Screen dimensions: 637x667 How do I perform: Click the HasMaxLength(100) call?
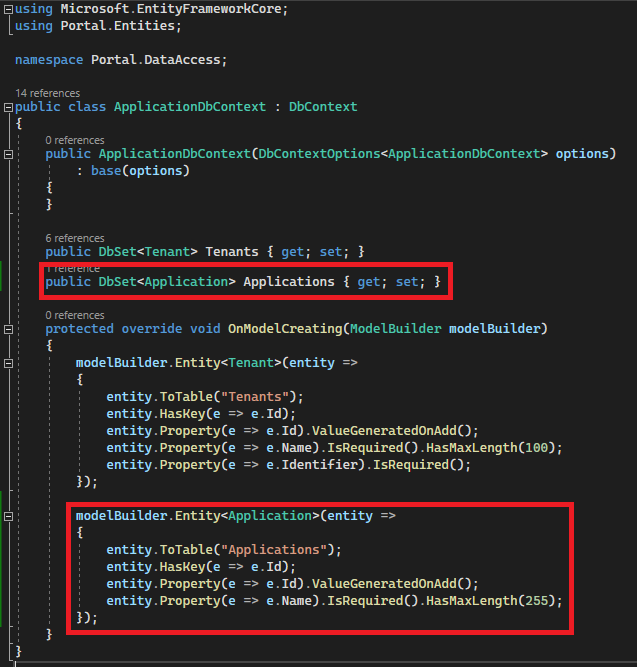click(x=496, y=447)
